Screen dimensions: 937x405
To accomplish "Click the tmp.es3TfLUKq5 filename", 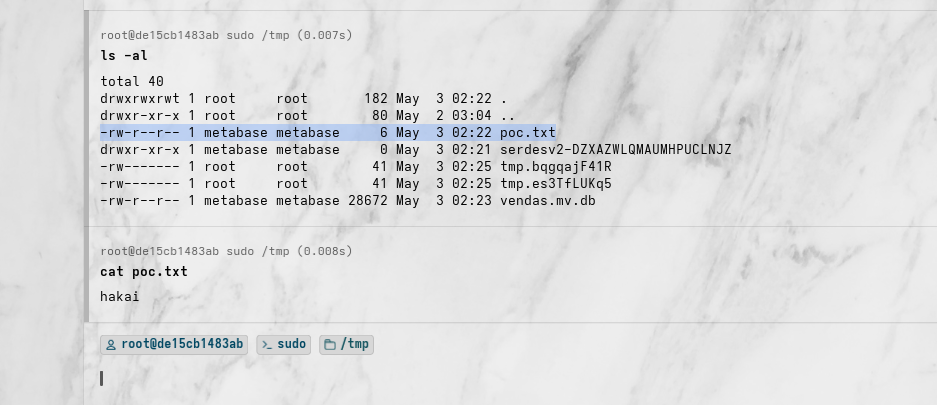I will click(x=556, y=183).
